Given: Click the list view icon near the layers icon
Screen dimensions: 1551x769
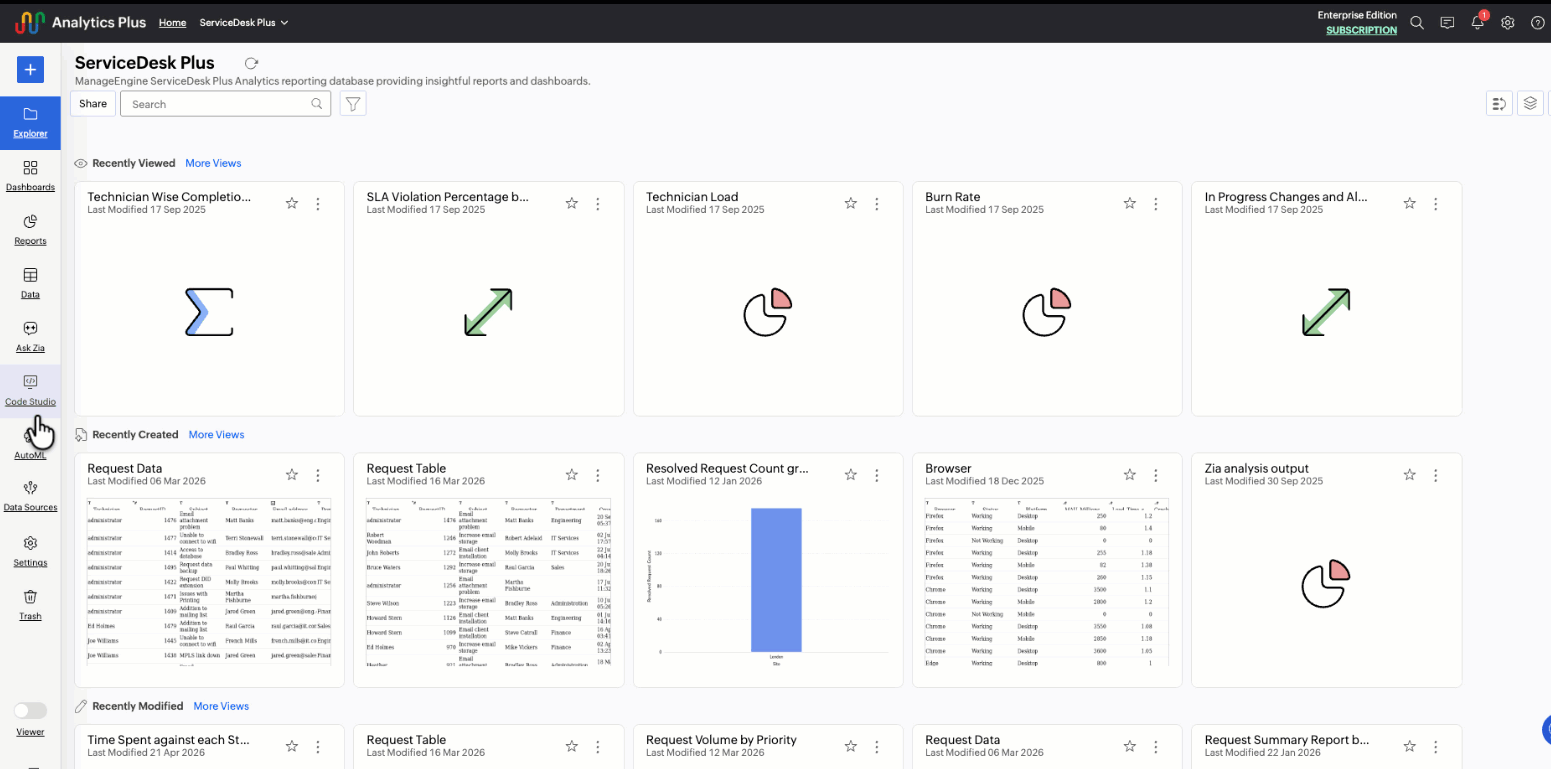Looking at the screenshot, I should click(1499, 103).
